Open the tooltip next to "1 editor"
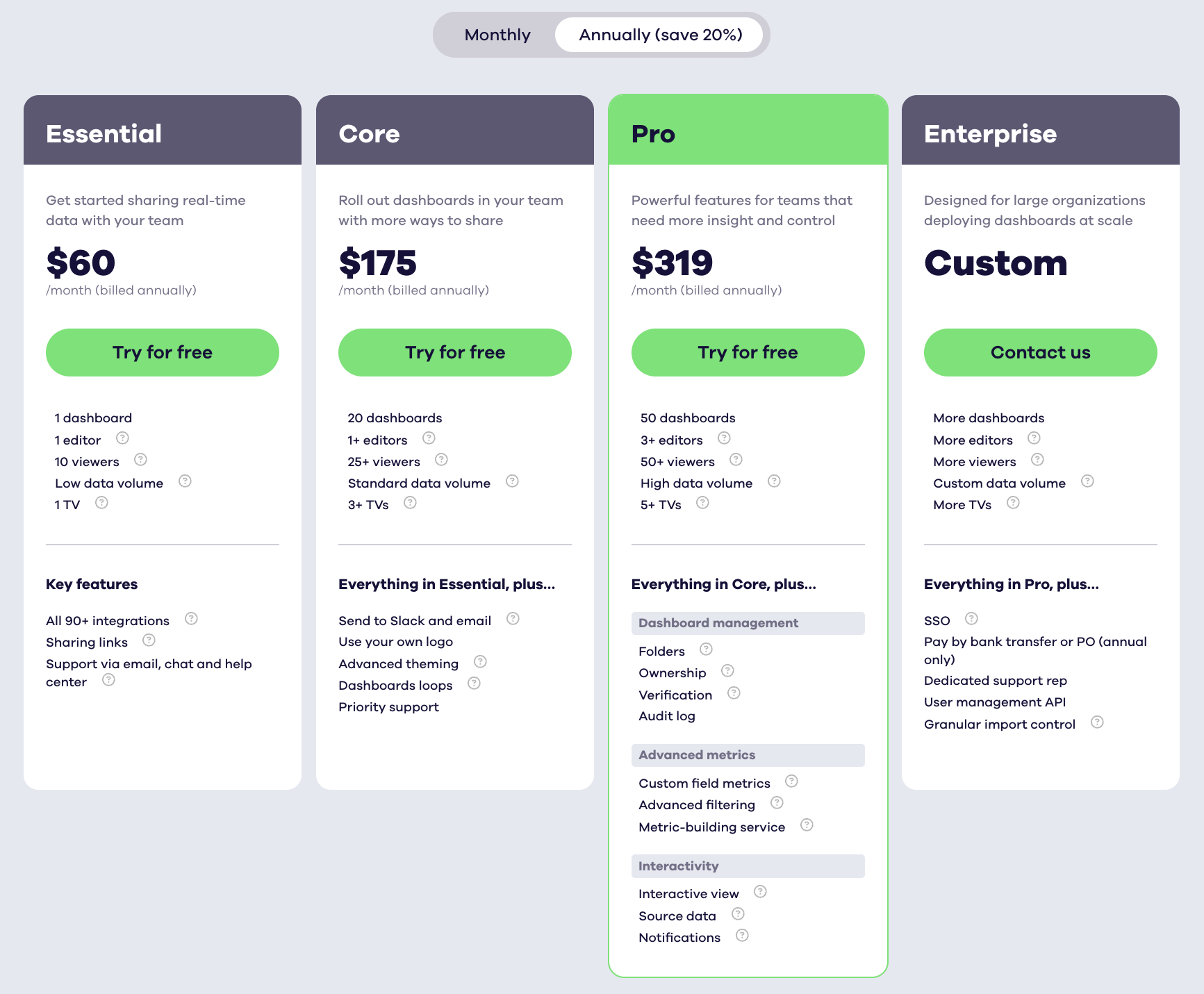The image size is (1204, 994). pyautogui.click(x=123, y=438)
